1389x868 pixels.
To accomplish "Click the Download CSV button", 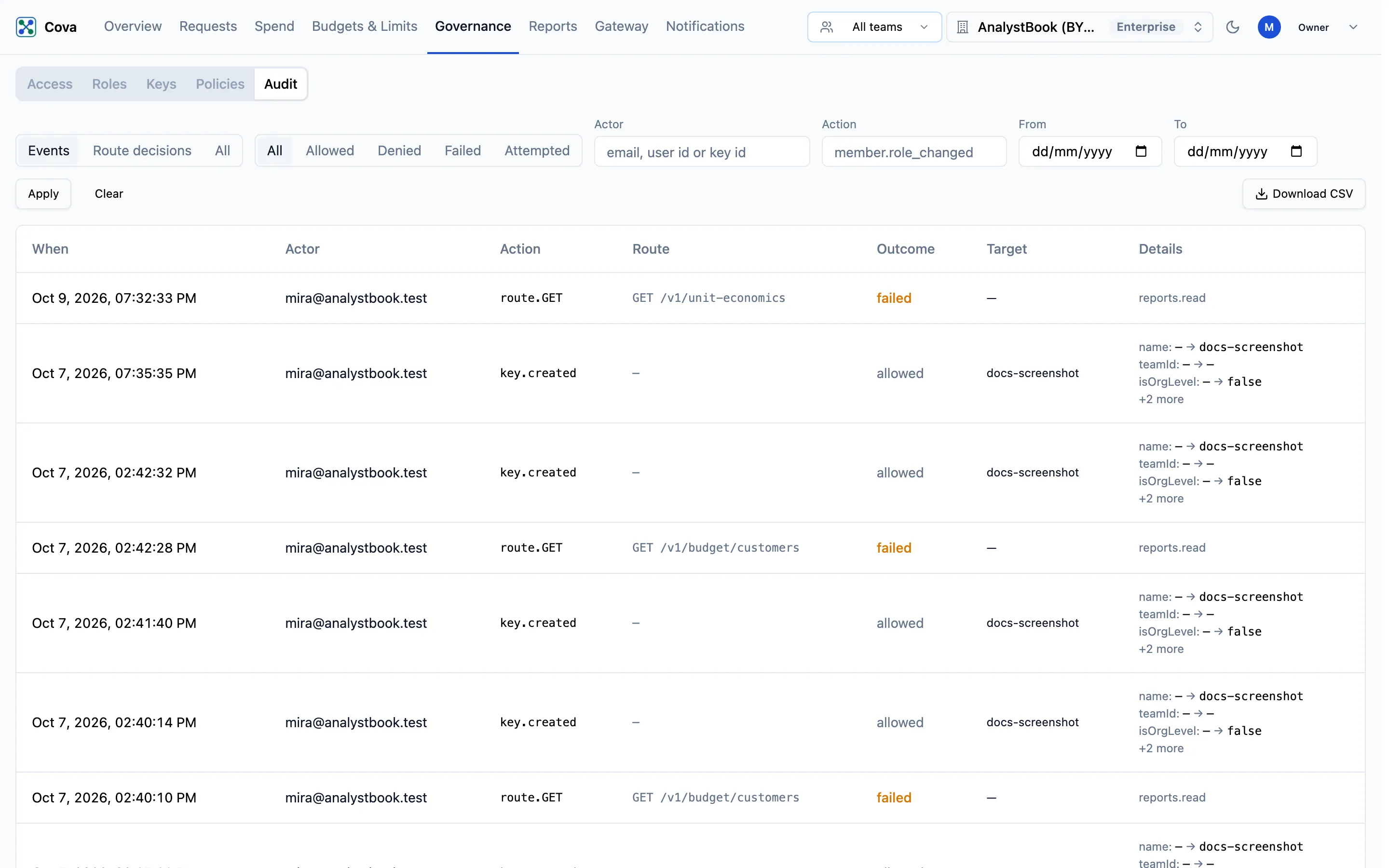I will (1304, 193).
